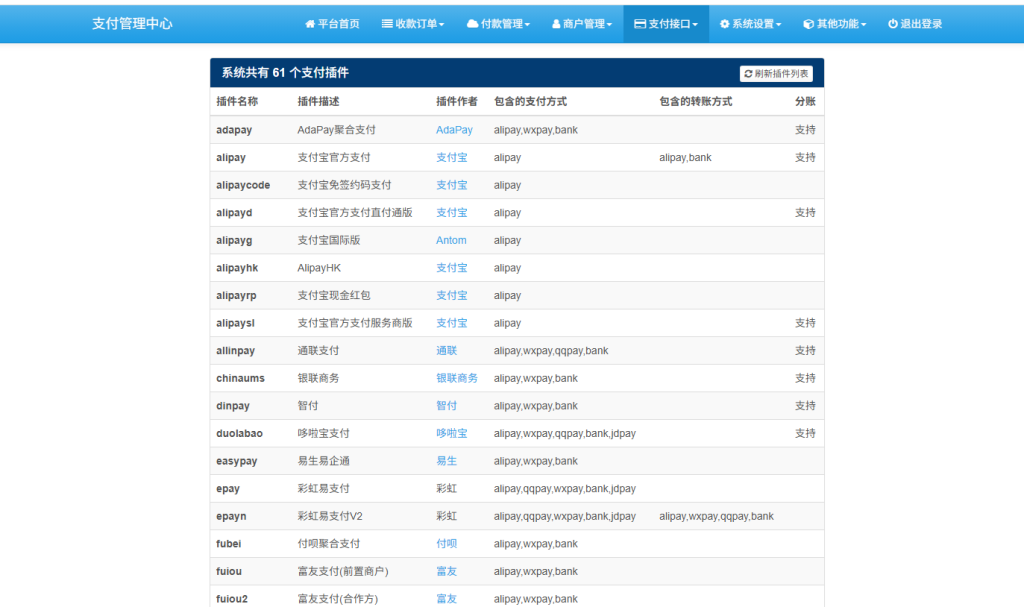Click the alipayhk plugin name
The width and height of the screenshot is (1024, 607).
coord(237,268)
